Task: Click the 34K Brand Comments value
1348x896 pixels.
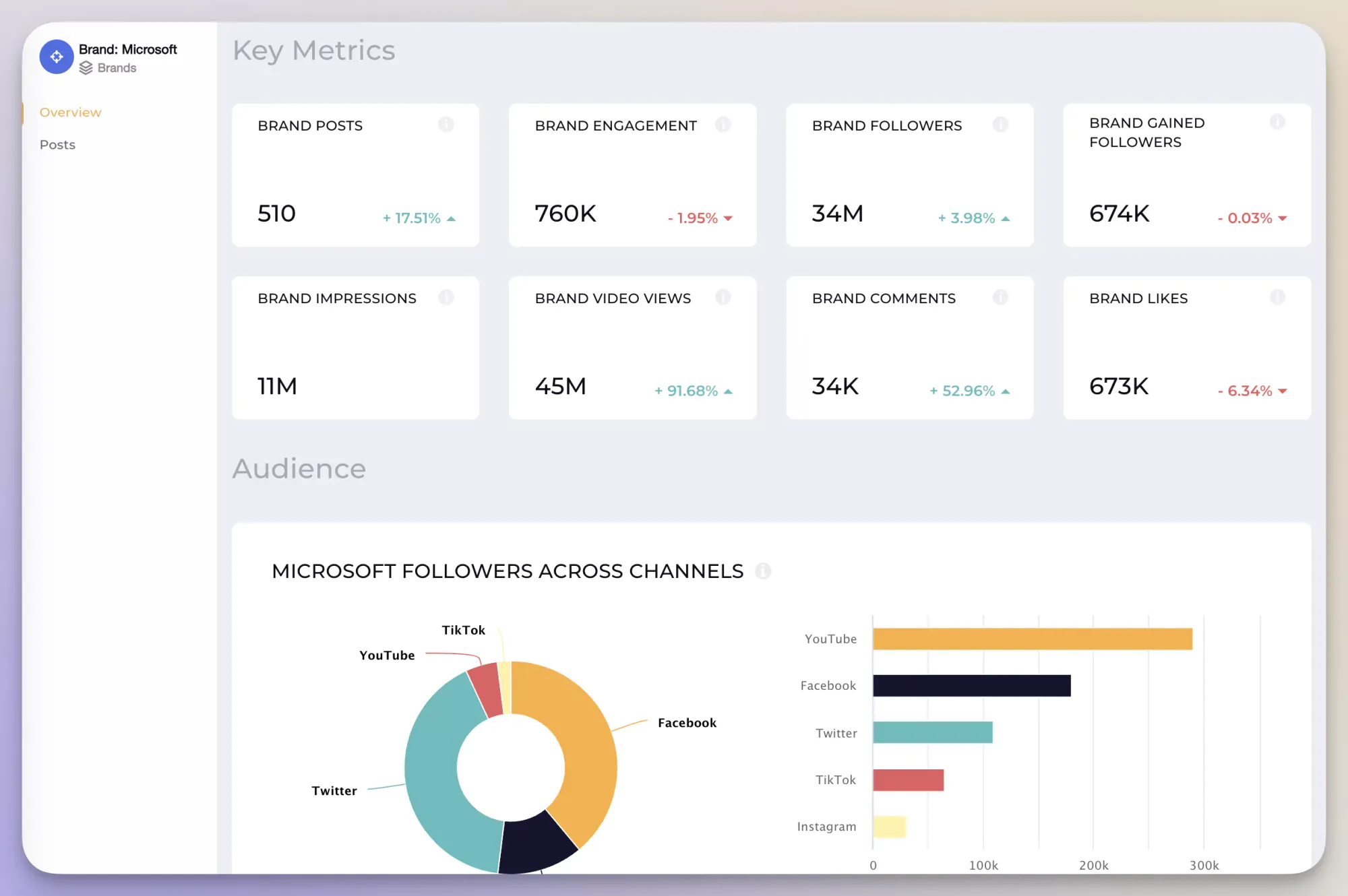Action: point(835,386)
